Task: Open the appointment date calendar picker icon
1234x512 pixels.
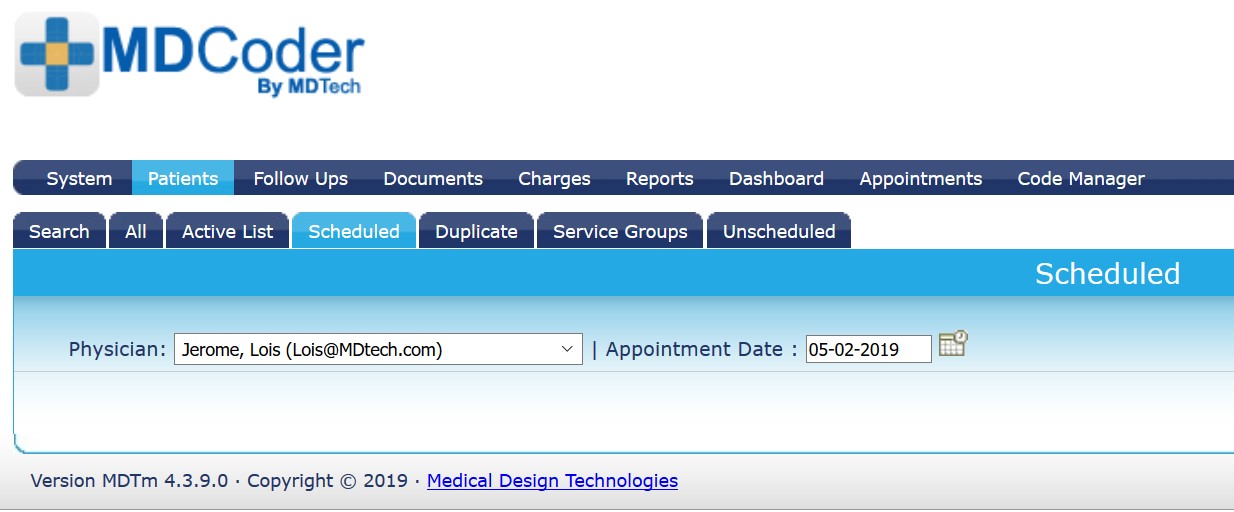Action: point(953,344)
